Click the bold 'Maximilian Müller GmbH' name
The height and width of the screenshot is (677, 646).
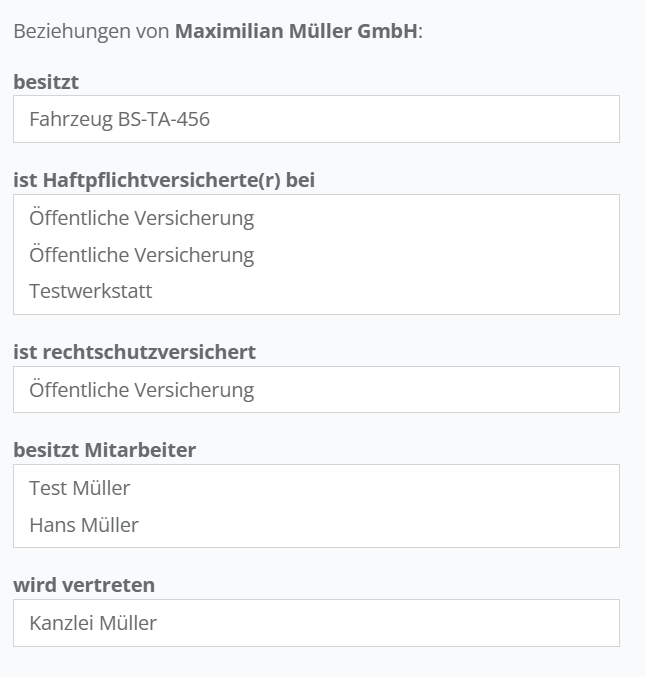(296, 31)
